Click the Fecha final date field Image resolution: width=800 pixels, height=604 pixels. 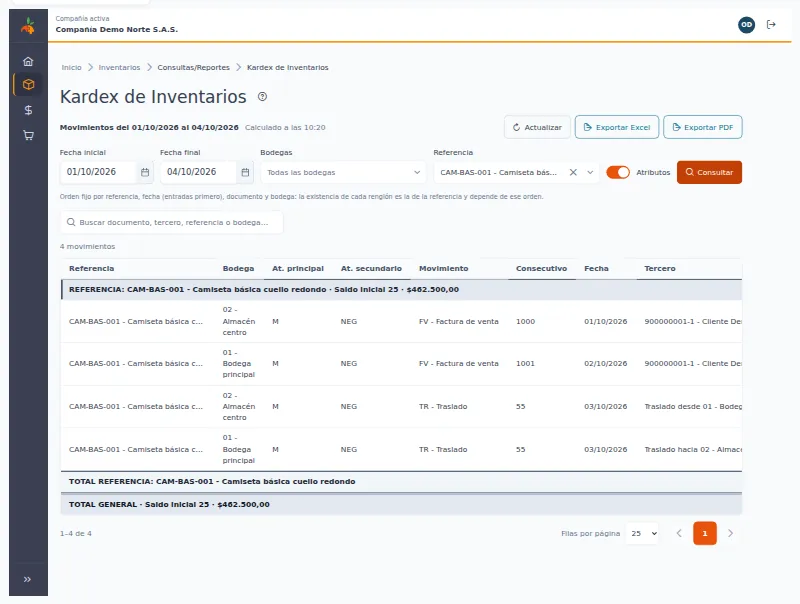[x=198, y=172]
